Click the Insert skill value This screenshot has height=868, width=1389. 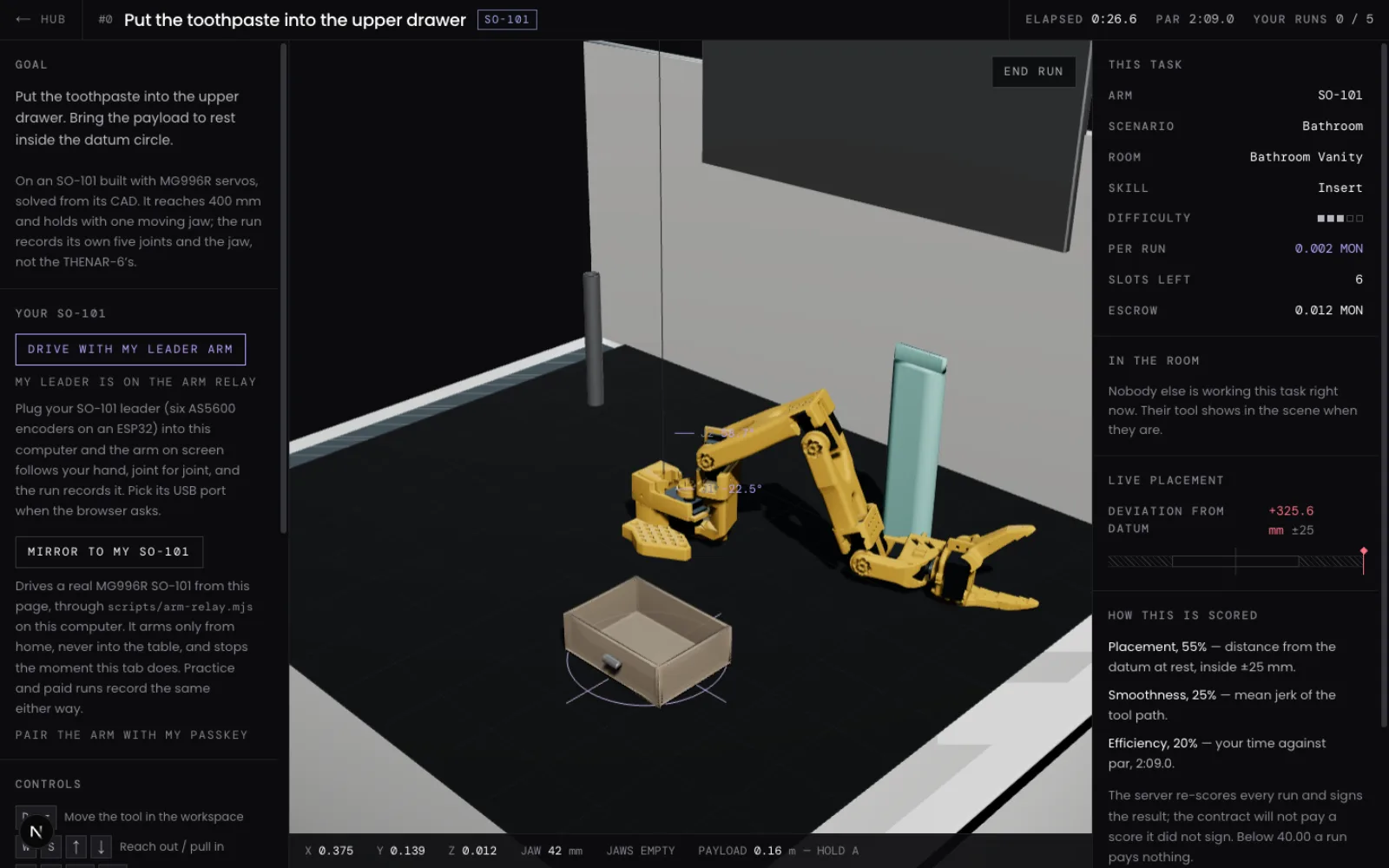coord(1340,187)
